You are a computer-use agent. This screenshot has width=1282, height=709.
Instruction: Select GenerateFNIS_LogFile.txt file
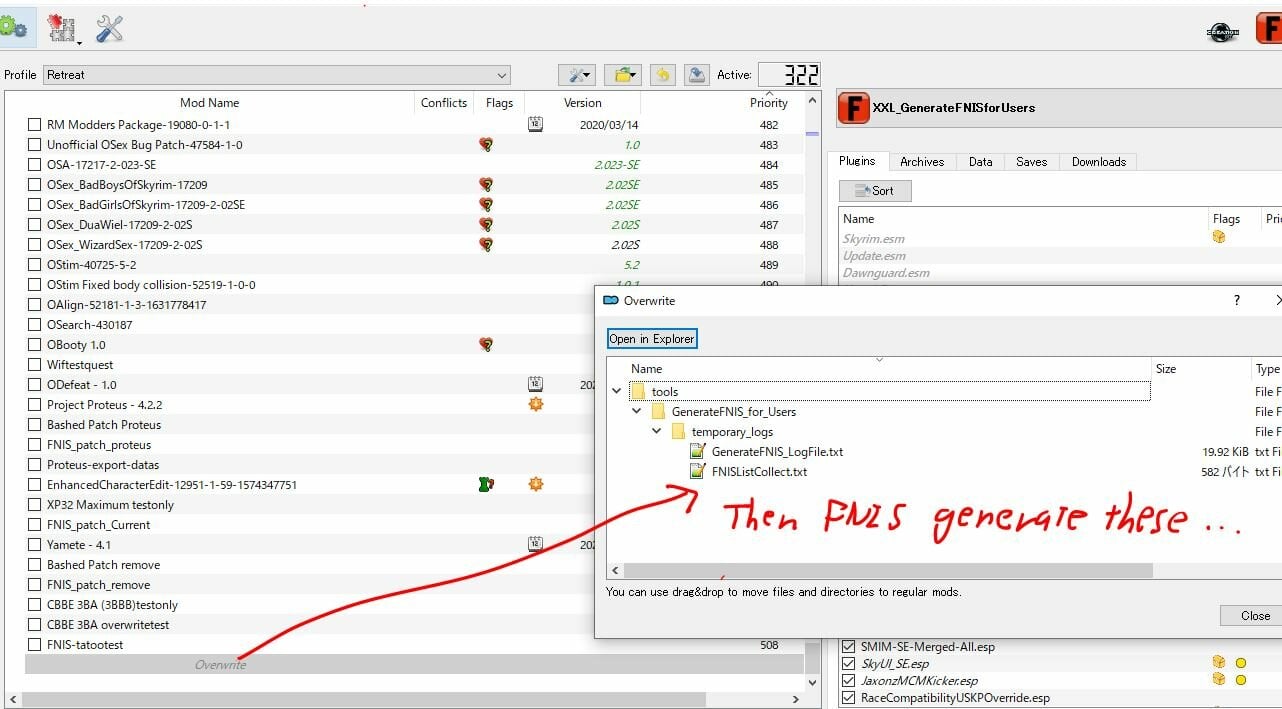point(777,452)
